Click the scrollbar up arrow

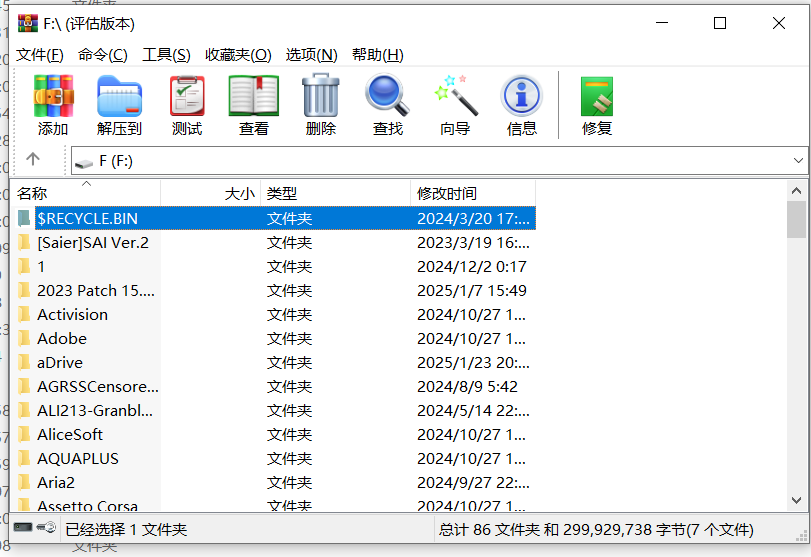coord(797,191)
